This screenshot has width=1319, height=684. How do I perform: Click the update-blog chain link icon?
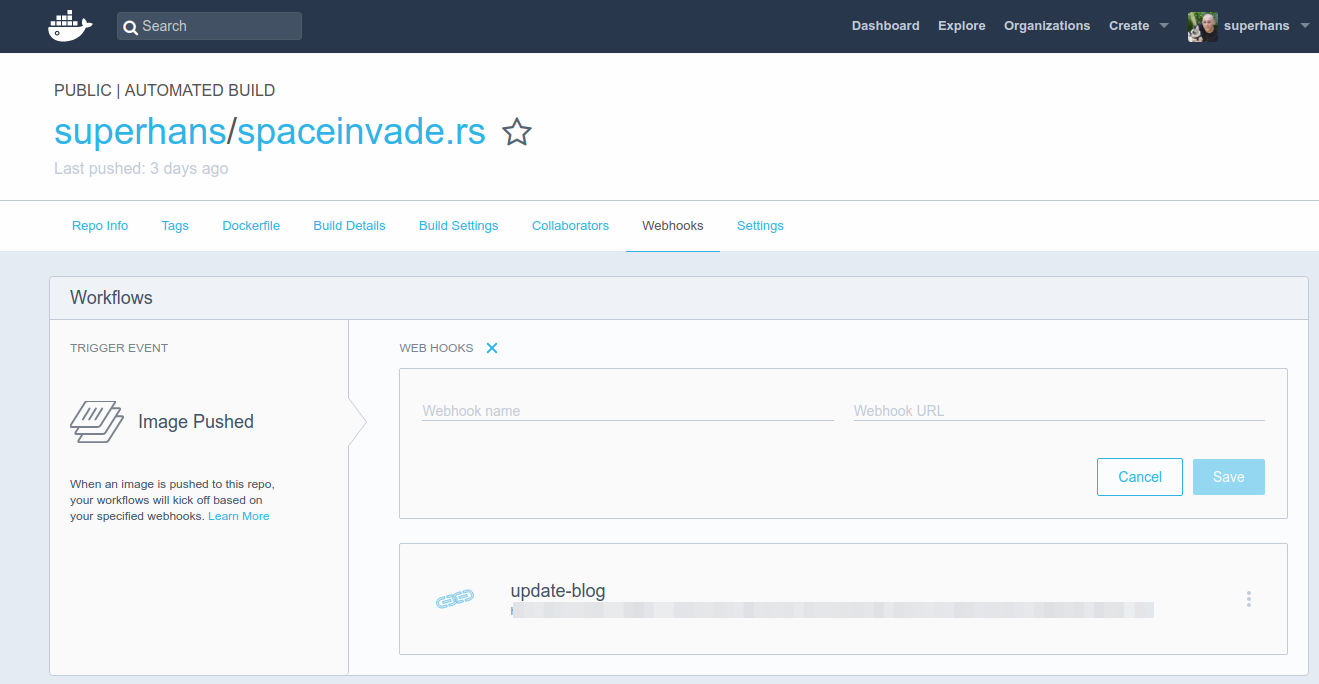point(454,599)
